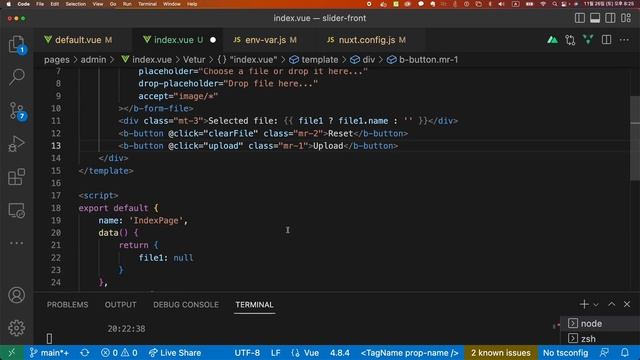The image size is (640, 360).
Task: Open Spotlight search in macOS menu bar
Action: coord(554,4)
